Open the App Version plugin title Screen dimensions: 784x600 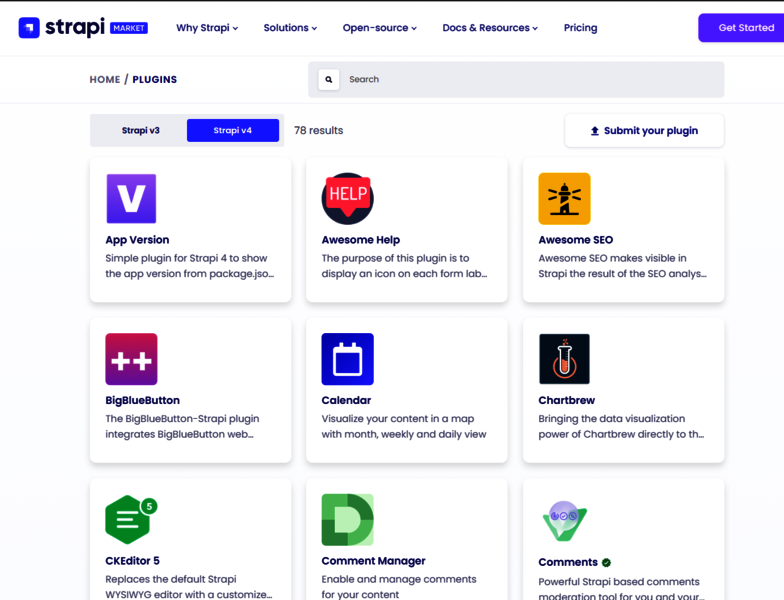pos(137,240)
